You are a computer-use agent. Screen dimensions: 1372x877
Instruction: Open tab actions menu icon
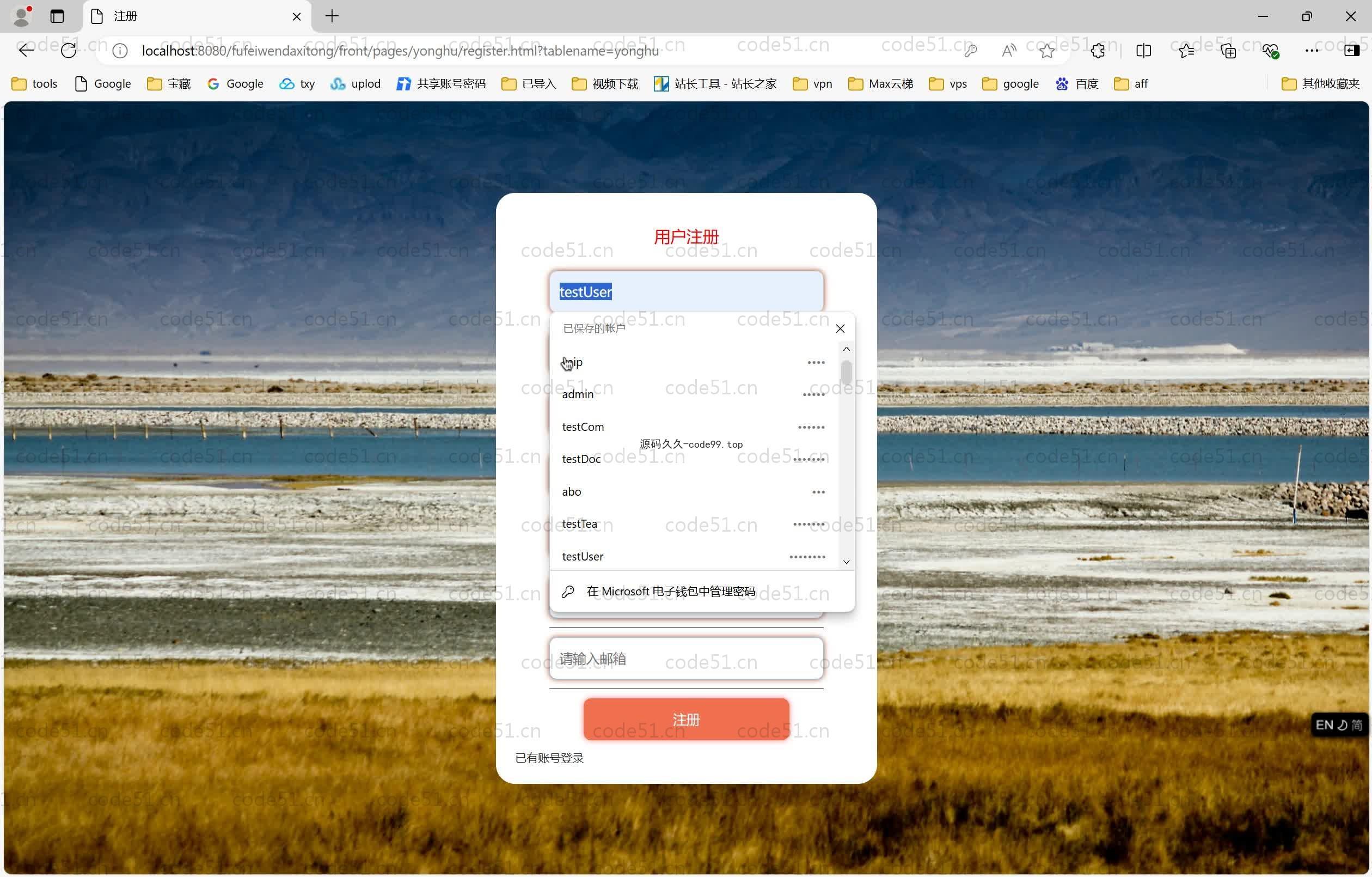tap(57, 16)
